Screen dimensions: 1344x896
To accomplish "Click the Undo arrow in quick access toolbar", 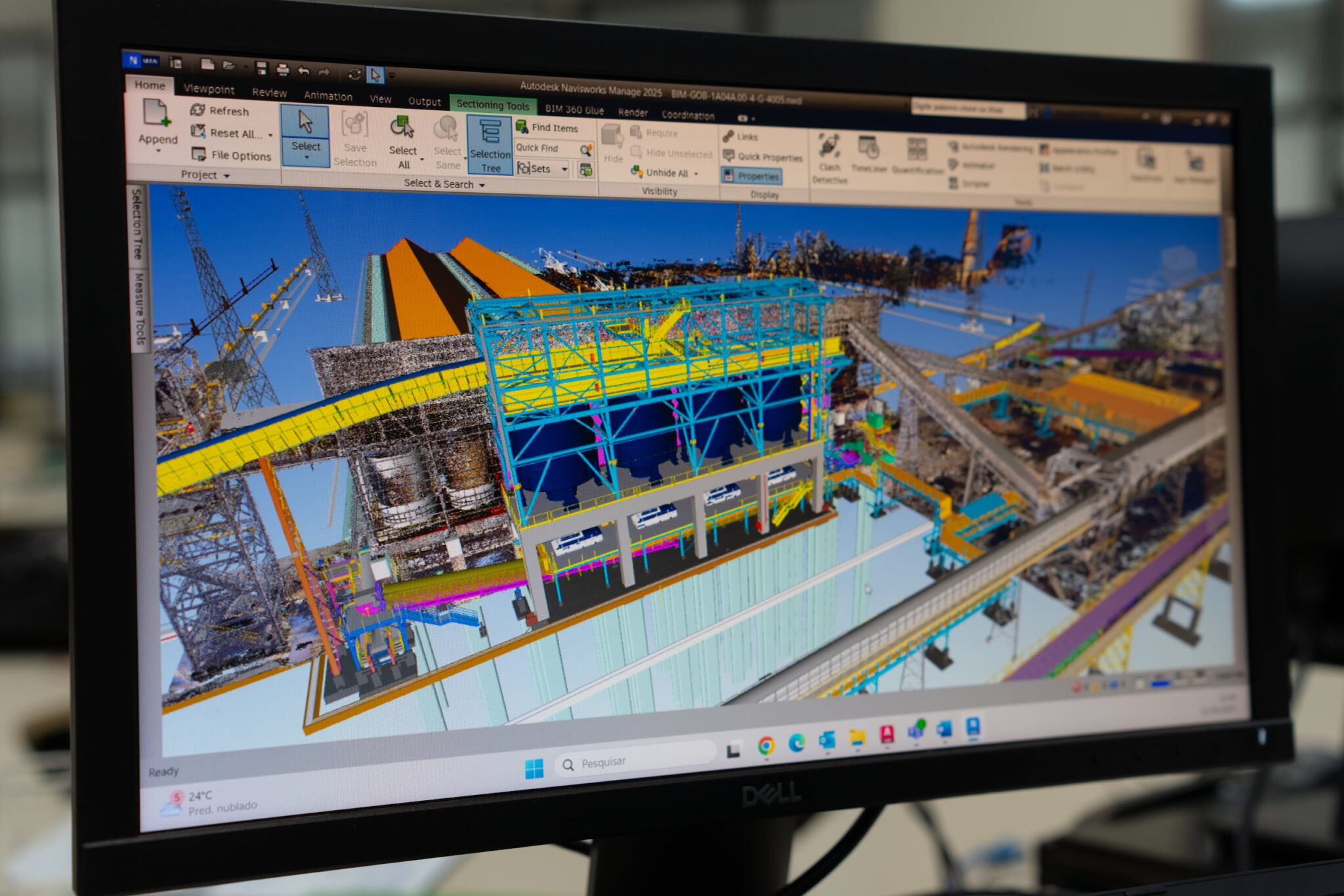I will click(303, 70).
